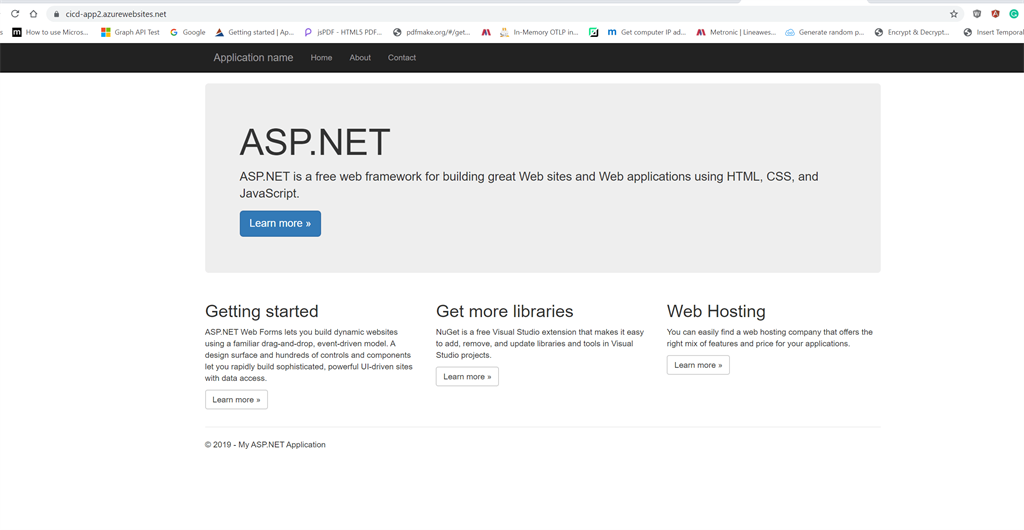This screenshot has width=1024, height=530.
Task: Click the 'You can easily find a web hosting' paragraph
Action: click(770, 337)
